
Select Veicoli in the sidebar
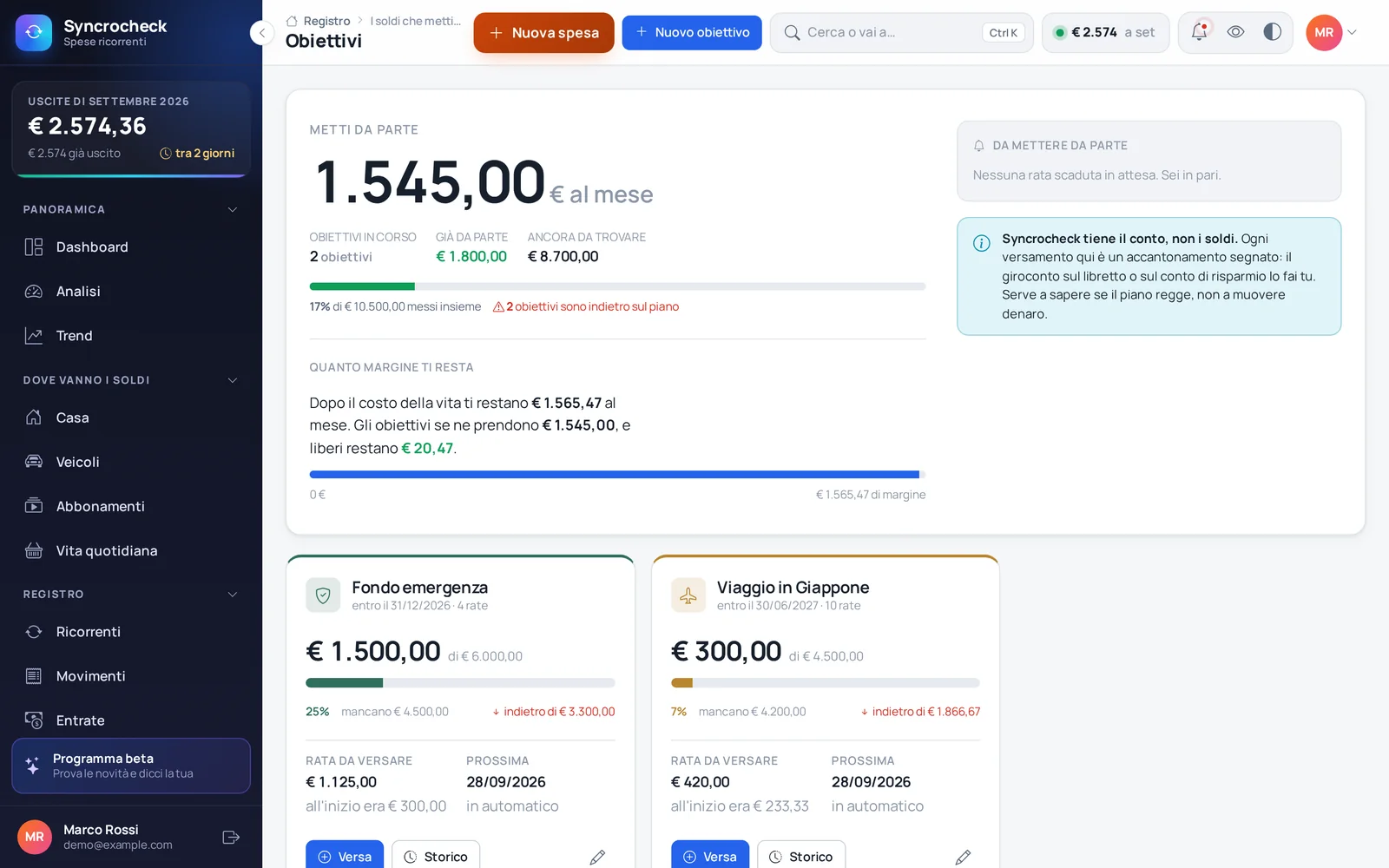click(131, 462)
